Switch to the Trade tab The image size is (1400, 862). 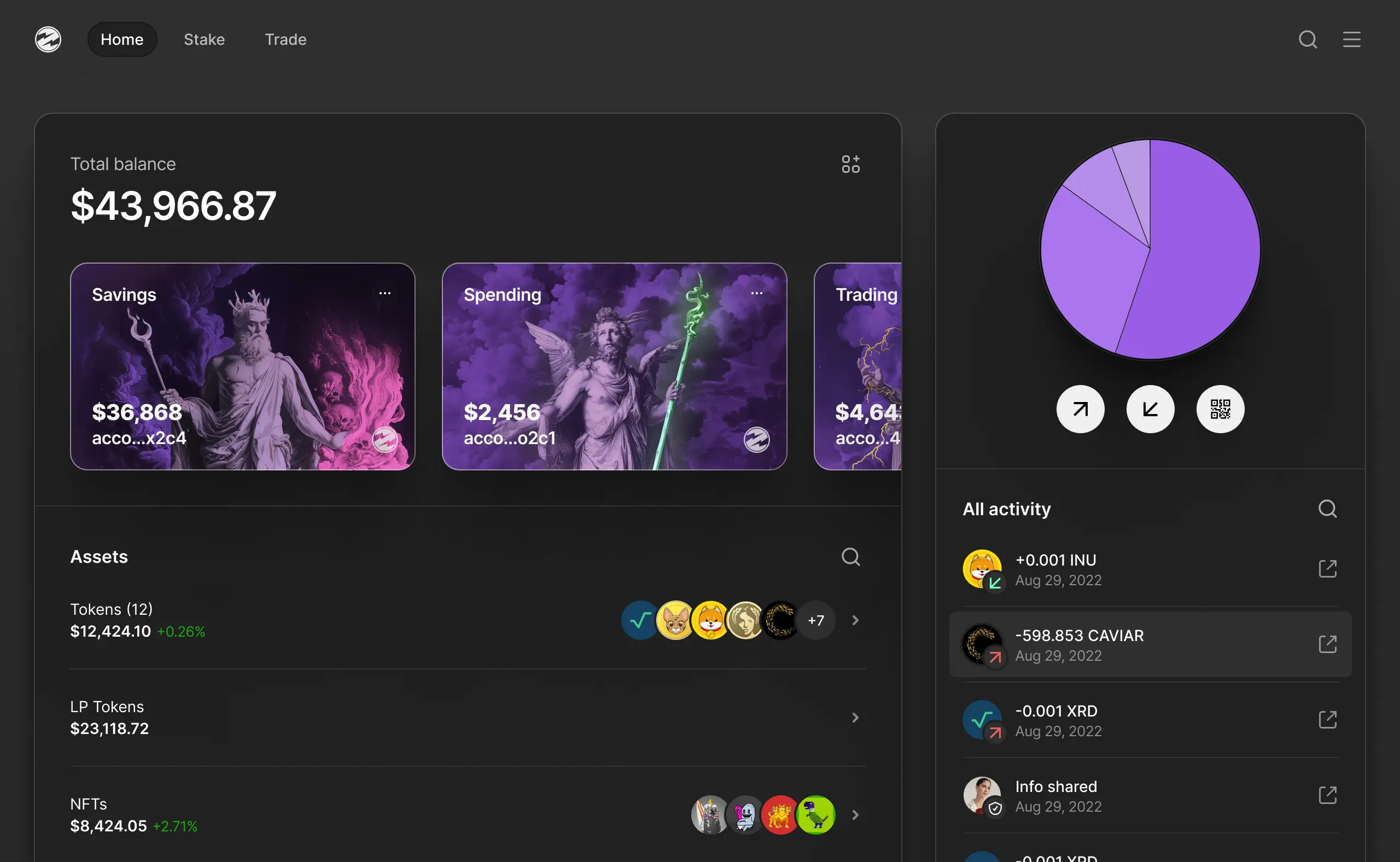[285, 39]
